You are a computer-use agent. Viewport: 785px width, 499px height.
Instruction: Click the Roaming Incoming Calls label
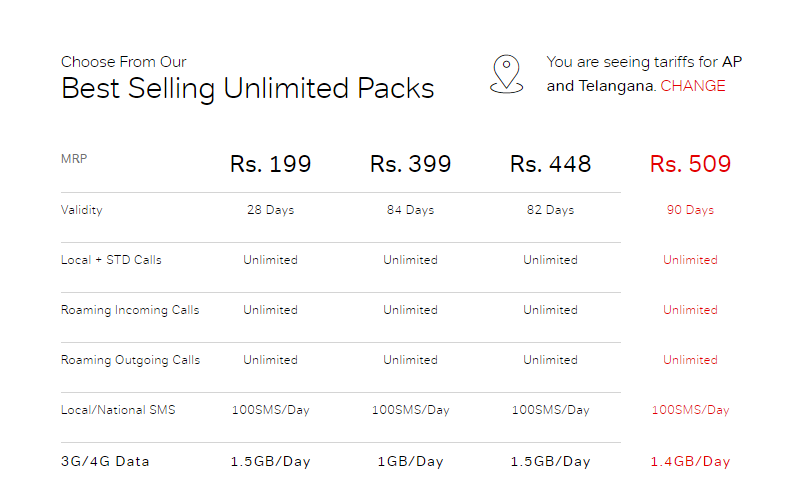pyautogui.click(x=130, y=310)
